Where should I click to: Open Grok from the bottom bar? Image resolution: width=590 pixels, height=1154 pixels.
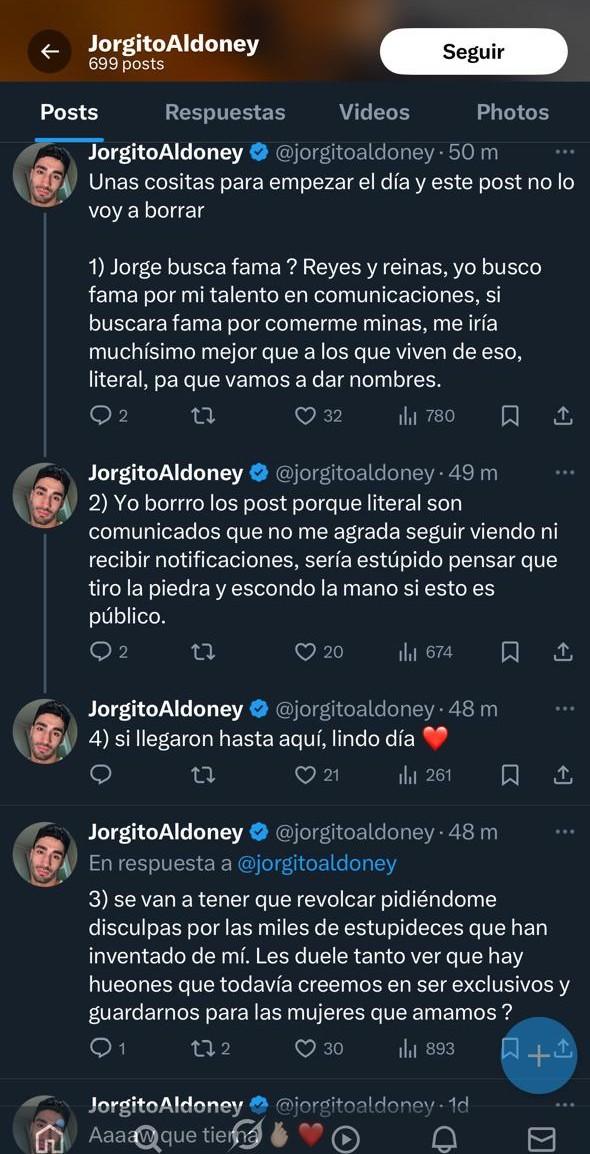[246, 1138]
